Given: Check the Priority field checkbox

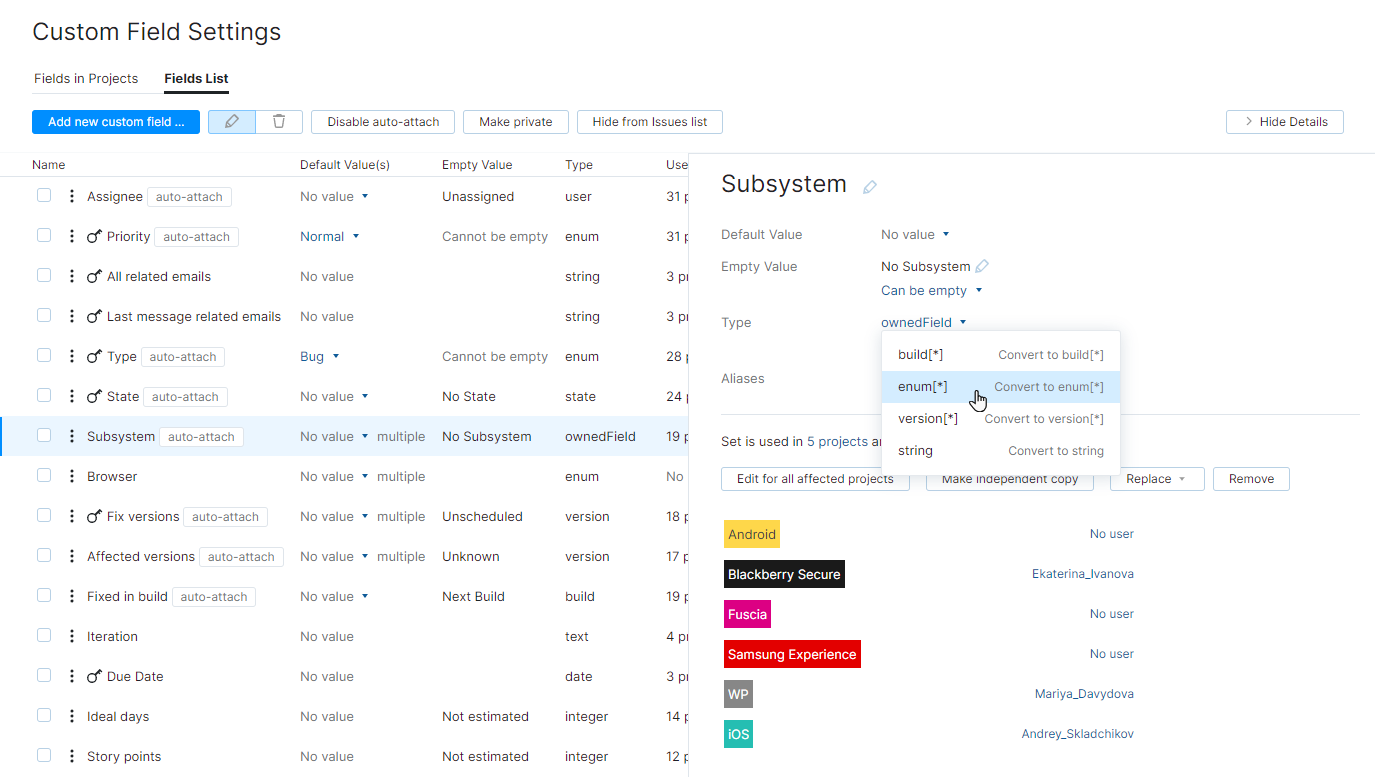Looking at the screenshot, I should point(44,236).
